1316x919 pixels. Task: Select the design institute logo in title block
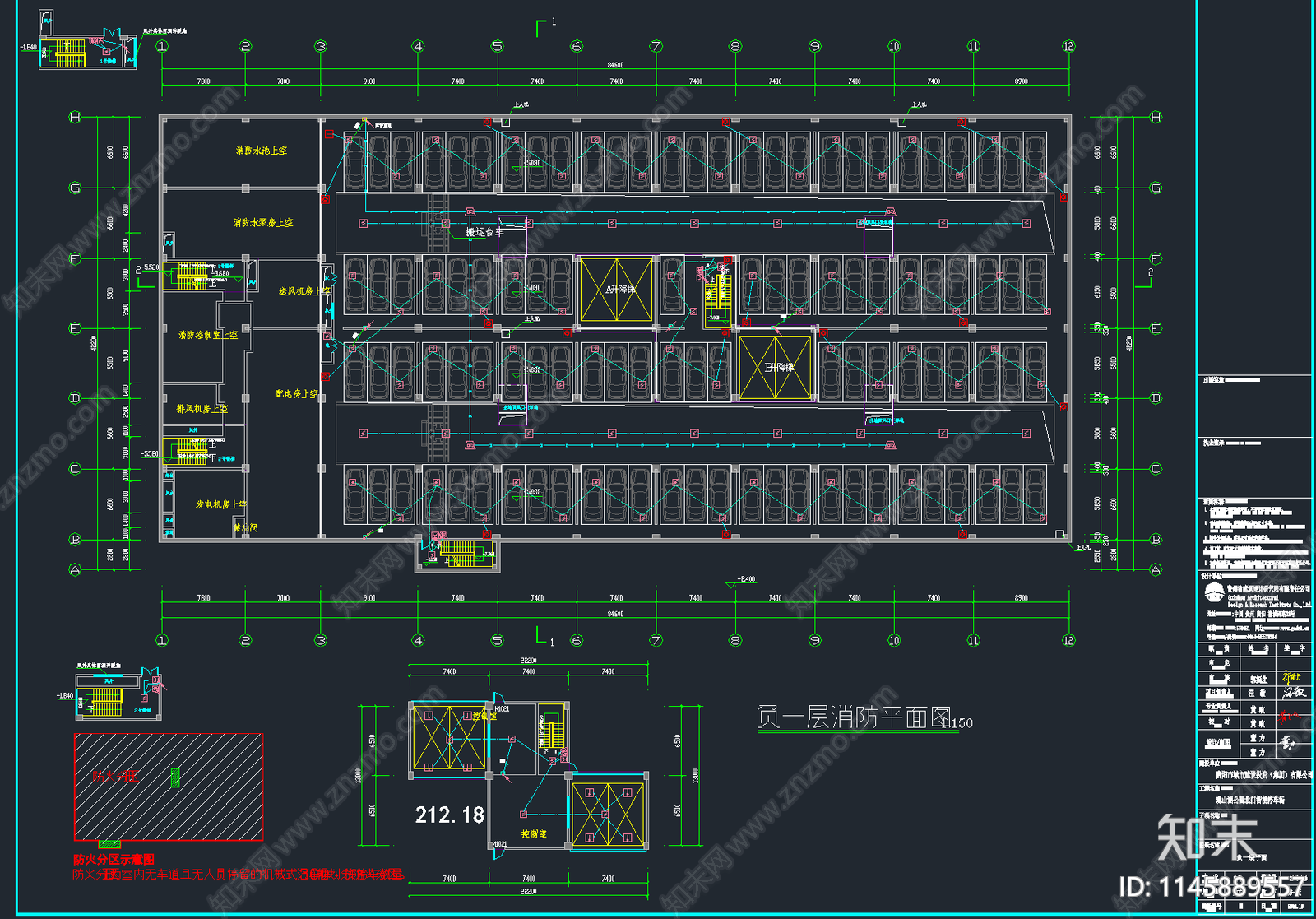click(x=1214, y=593)
